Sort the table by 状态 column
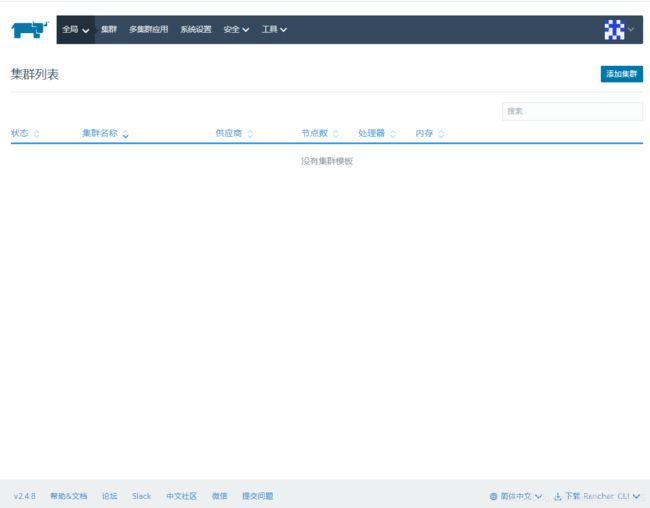 25,133
